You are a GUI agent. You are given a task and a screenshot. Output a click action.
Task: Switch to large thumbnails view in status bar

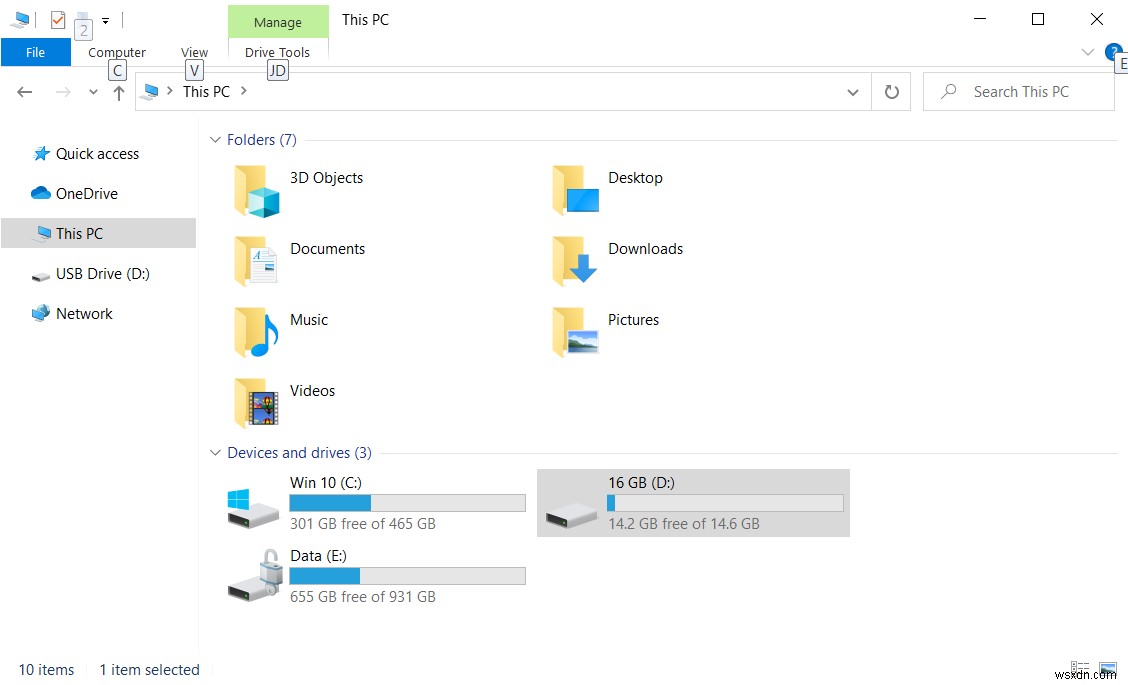coord(1106,668)
